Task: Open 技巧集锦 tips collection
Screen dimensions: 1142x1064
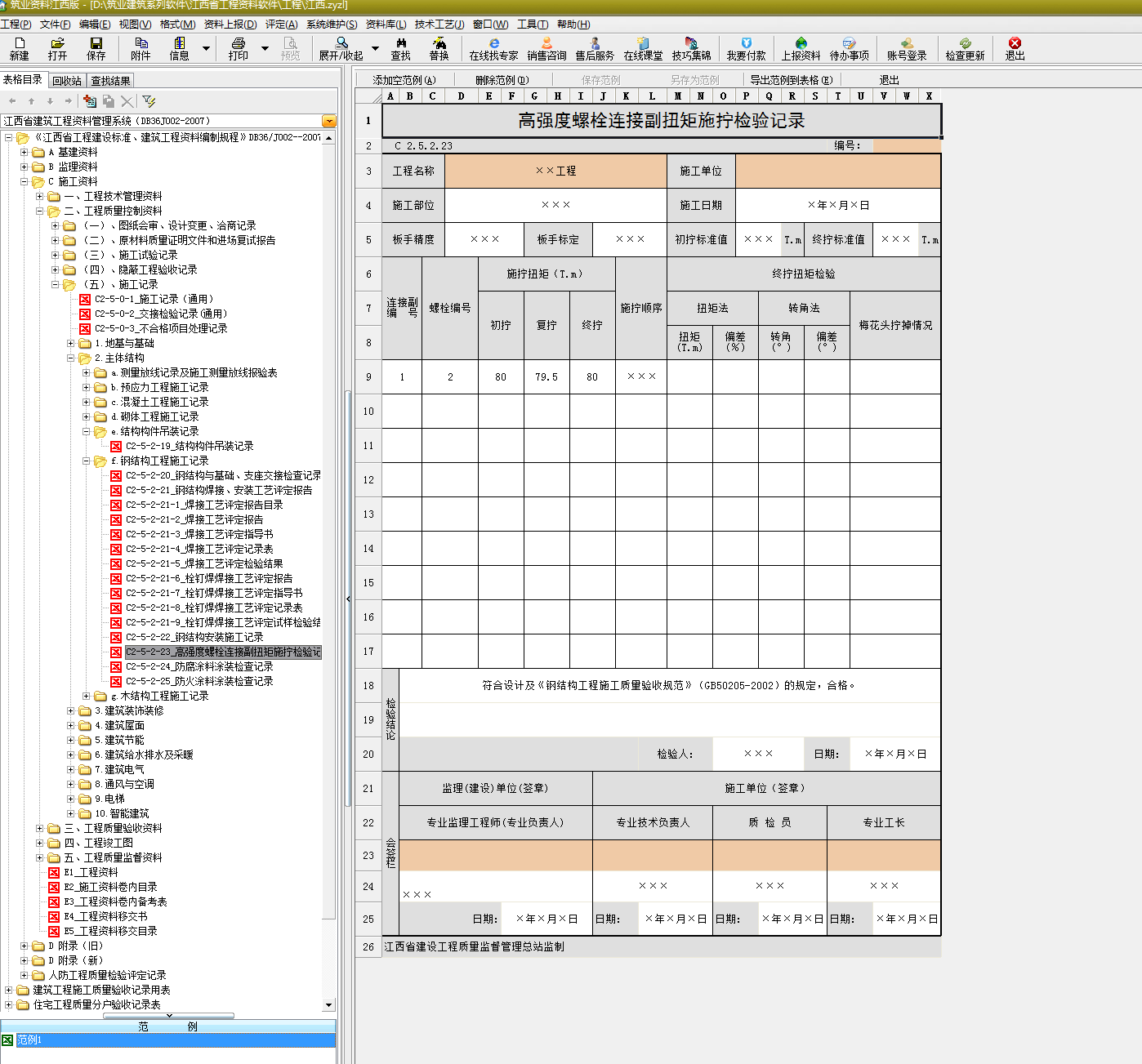Action: (691, 48)
